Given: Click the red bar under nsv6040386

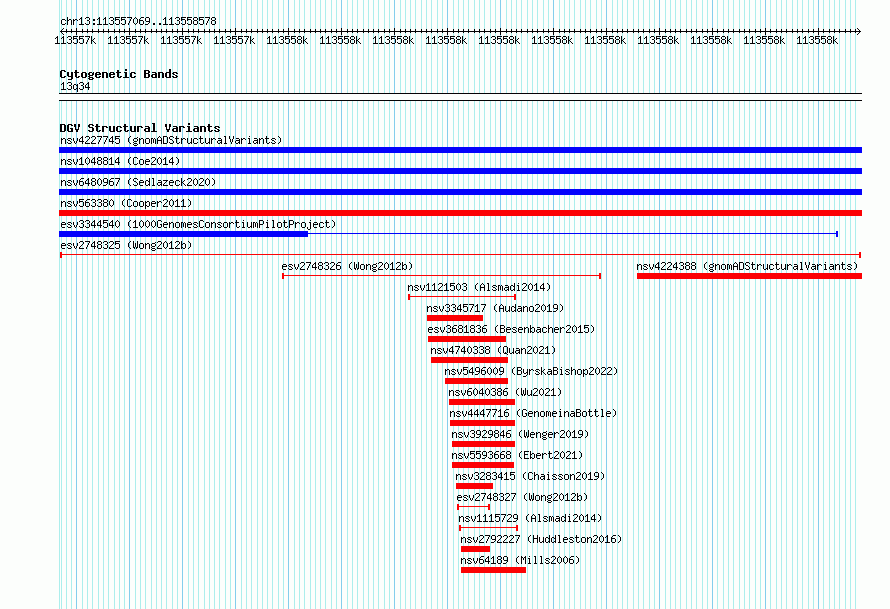Looking at the screenshot, I should pyautogui.click(x=482, y=402).
